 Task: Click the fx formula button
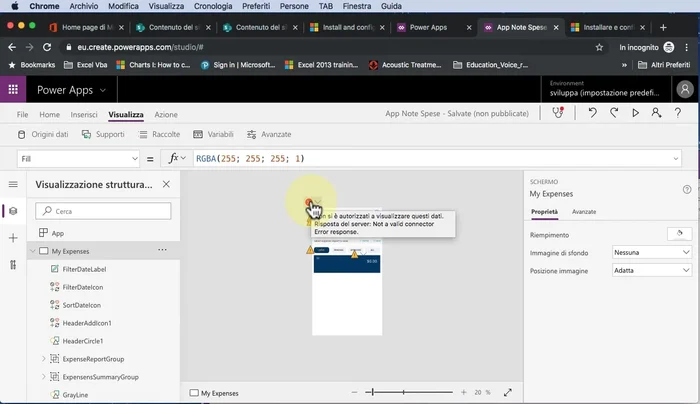(x=177, y=158)
